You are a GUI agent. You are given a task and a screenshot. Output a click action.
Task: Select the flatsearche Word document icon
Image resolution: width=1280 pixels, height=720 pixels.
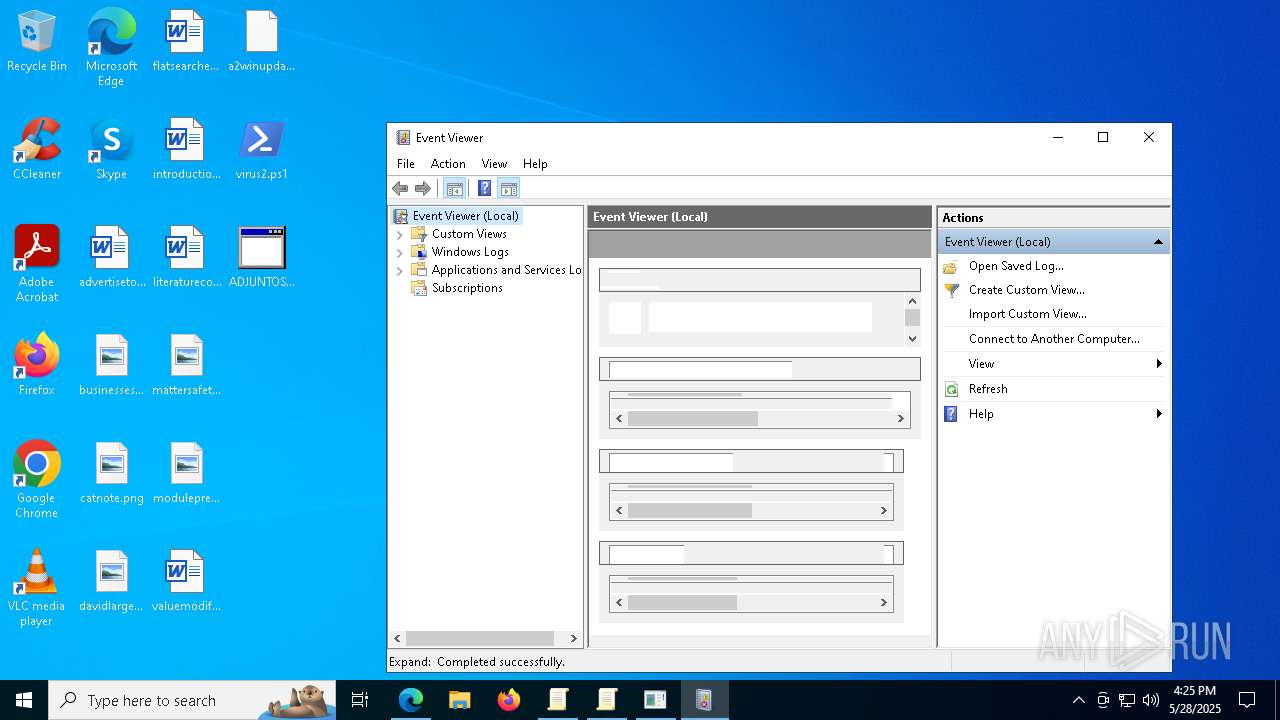pos(185,42)
